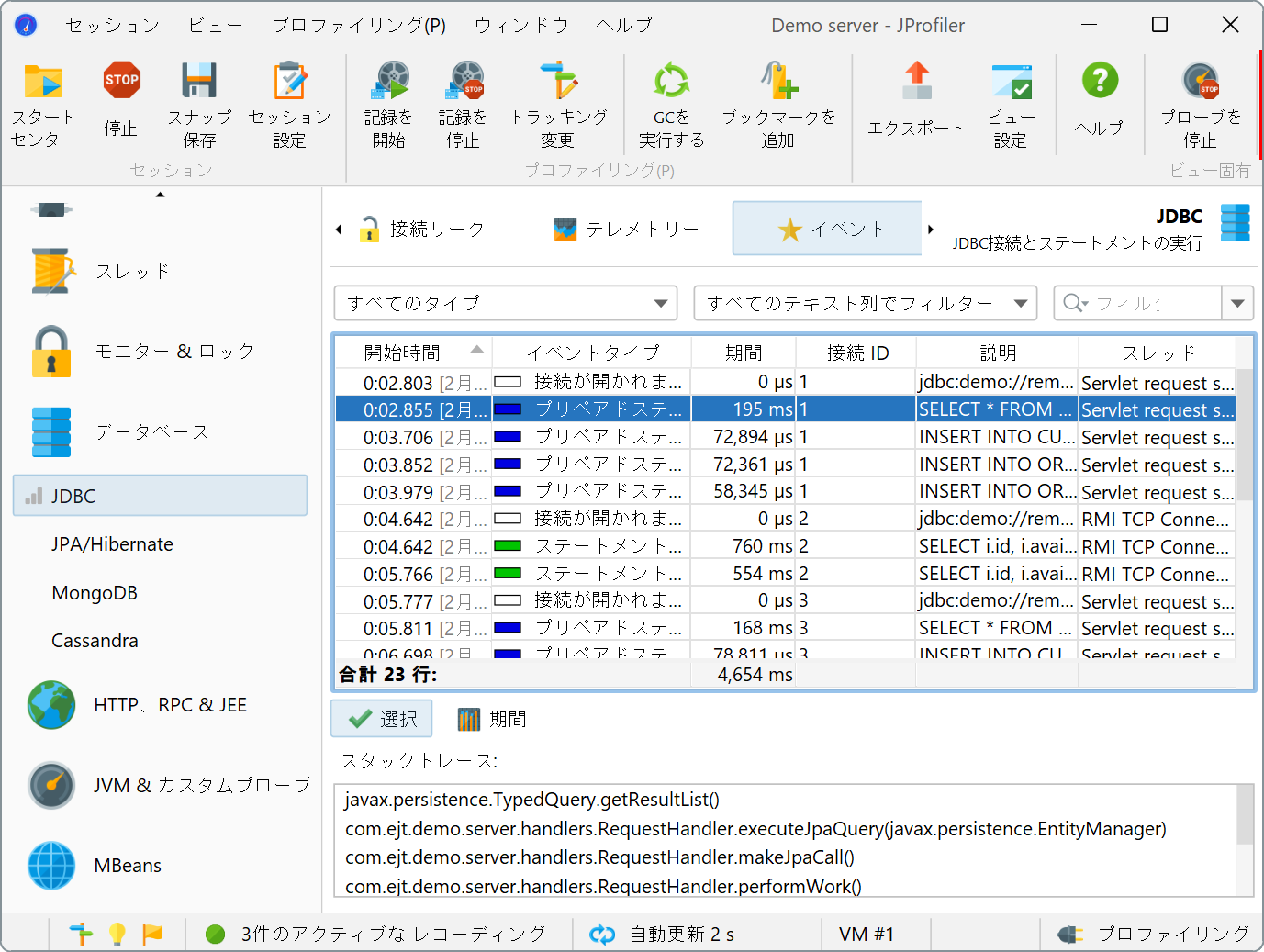1264x952 pixels.
Task: Select the event row at 0:03.706
Action: click(786, 437)
